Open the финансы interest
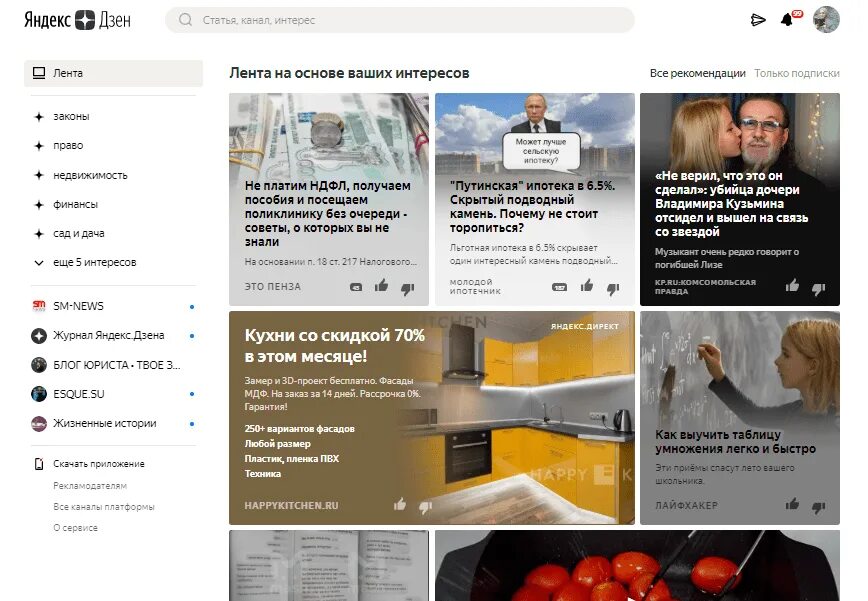The image size is (868, 601). (x=75, y=204)
